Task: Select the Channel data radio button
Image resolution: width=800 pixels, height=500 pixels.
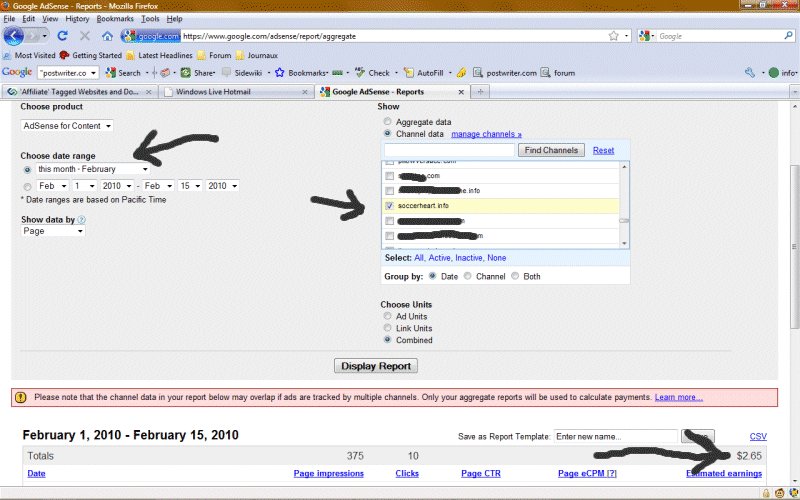Action: (387, 133)
